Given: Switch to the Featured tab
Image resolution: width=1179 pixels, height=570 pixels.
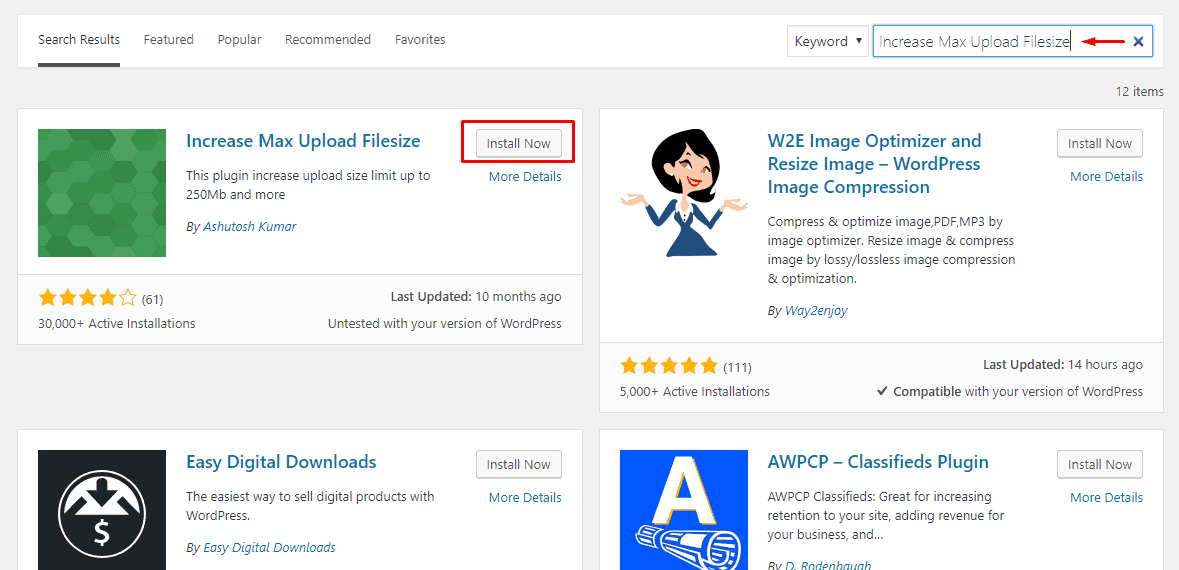Looking at the screenshot, I should pos(168,40).
